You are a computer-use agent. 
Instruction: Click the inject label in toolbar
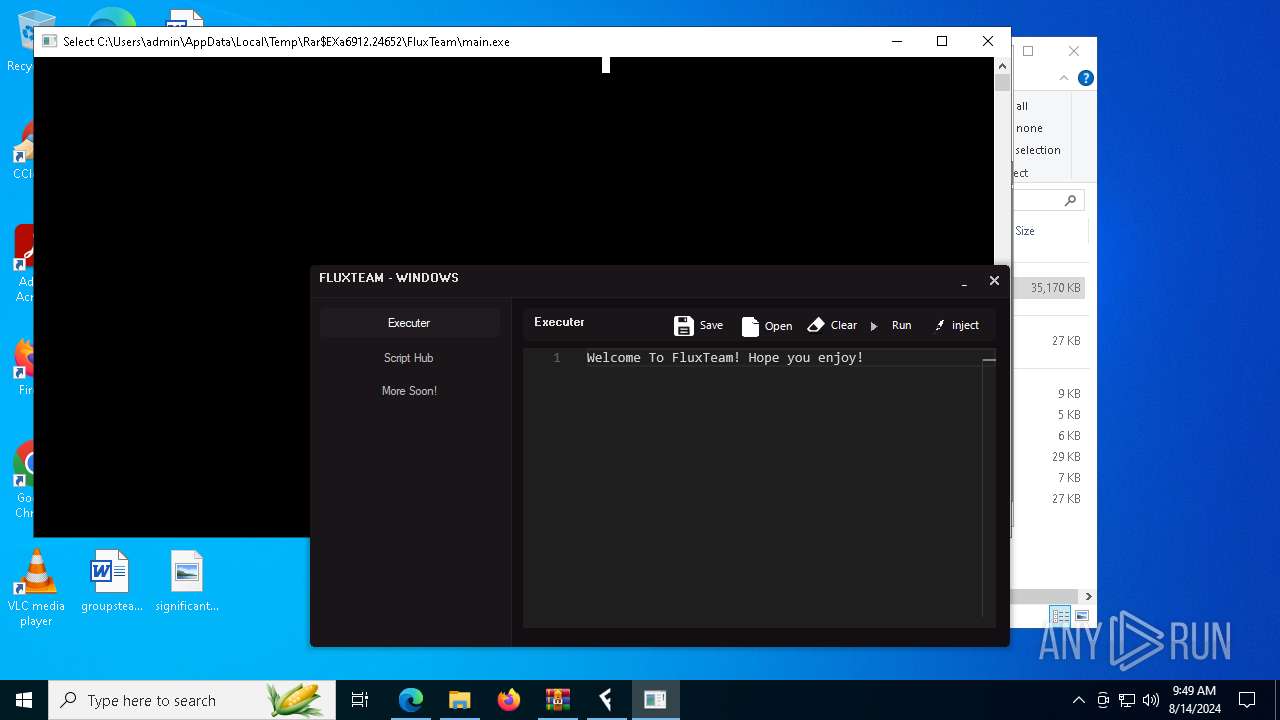[965, 325]
